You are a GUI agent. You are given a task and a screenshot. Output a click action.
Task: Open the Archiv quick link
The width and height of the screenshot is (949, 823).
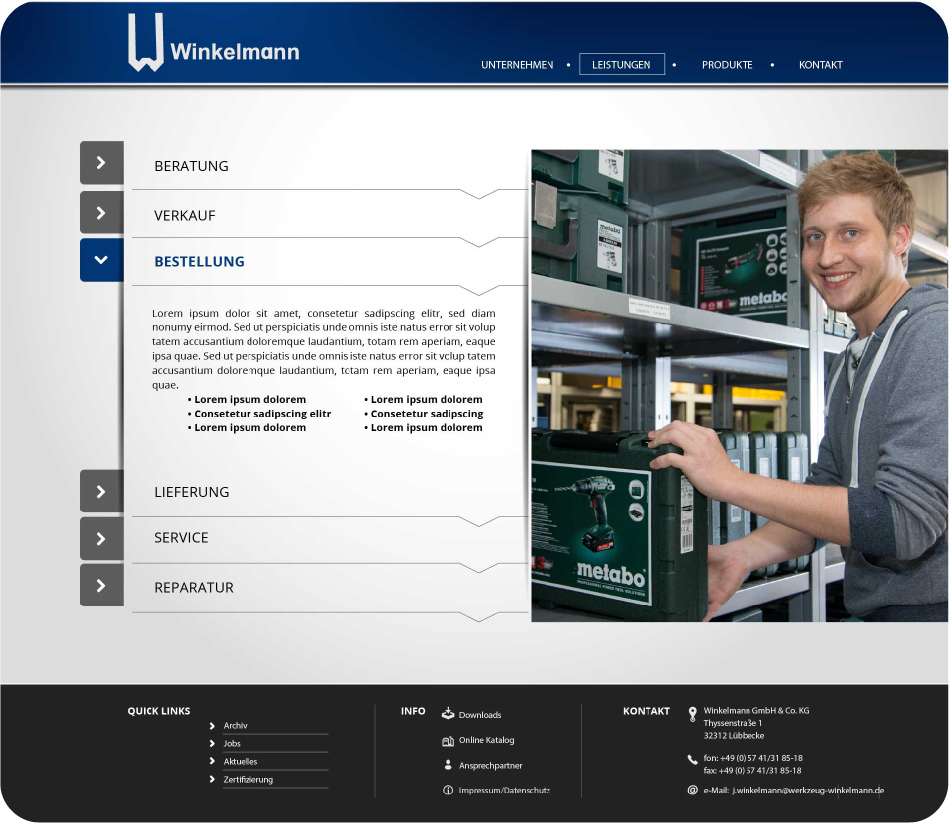pyautogui.click(x=236, y=726)
